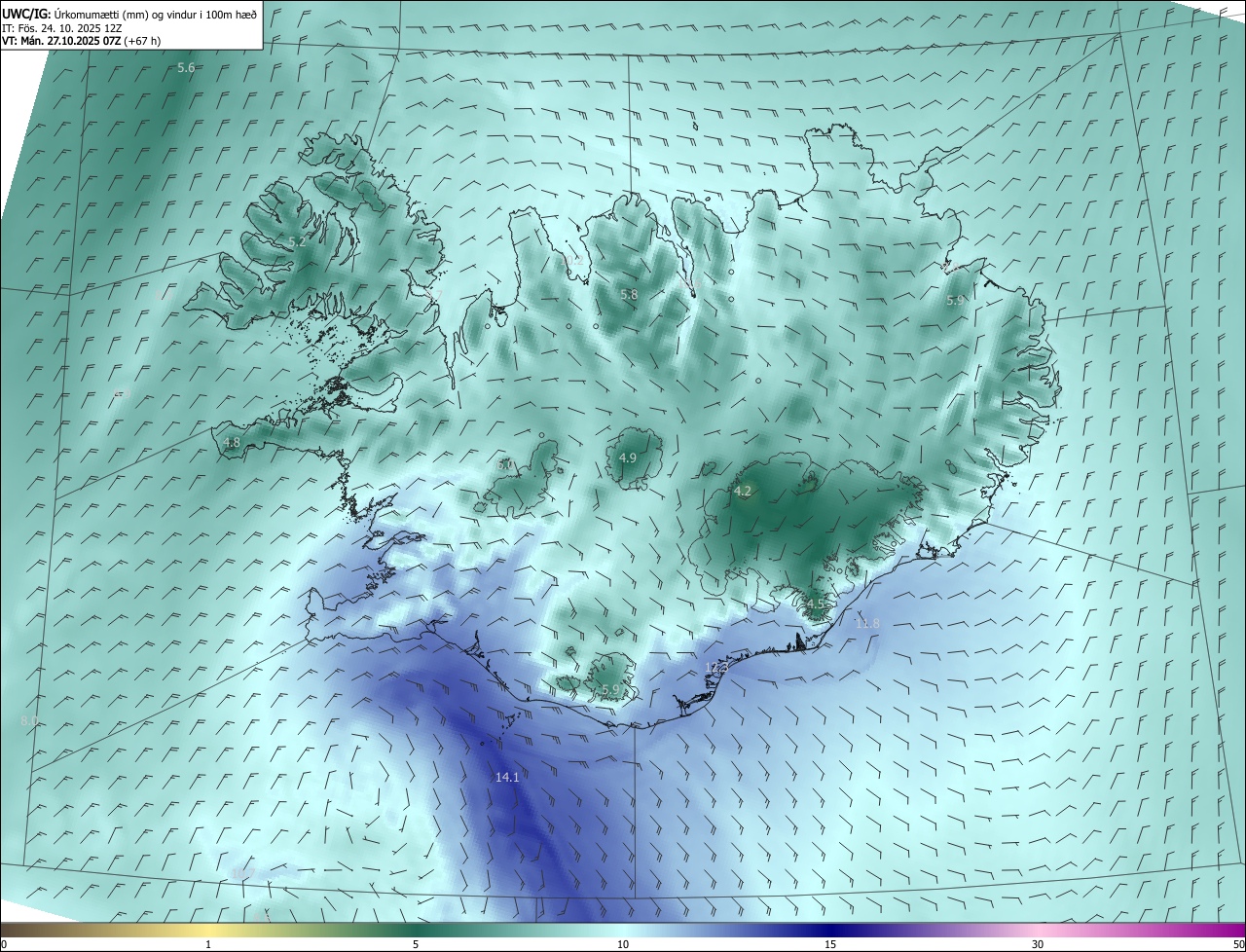Click the 8.0 value at the western edge
The width and height of the screenshot is (1246, 952).
pyautogui.click(x=29, y=720)
